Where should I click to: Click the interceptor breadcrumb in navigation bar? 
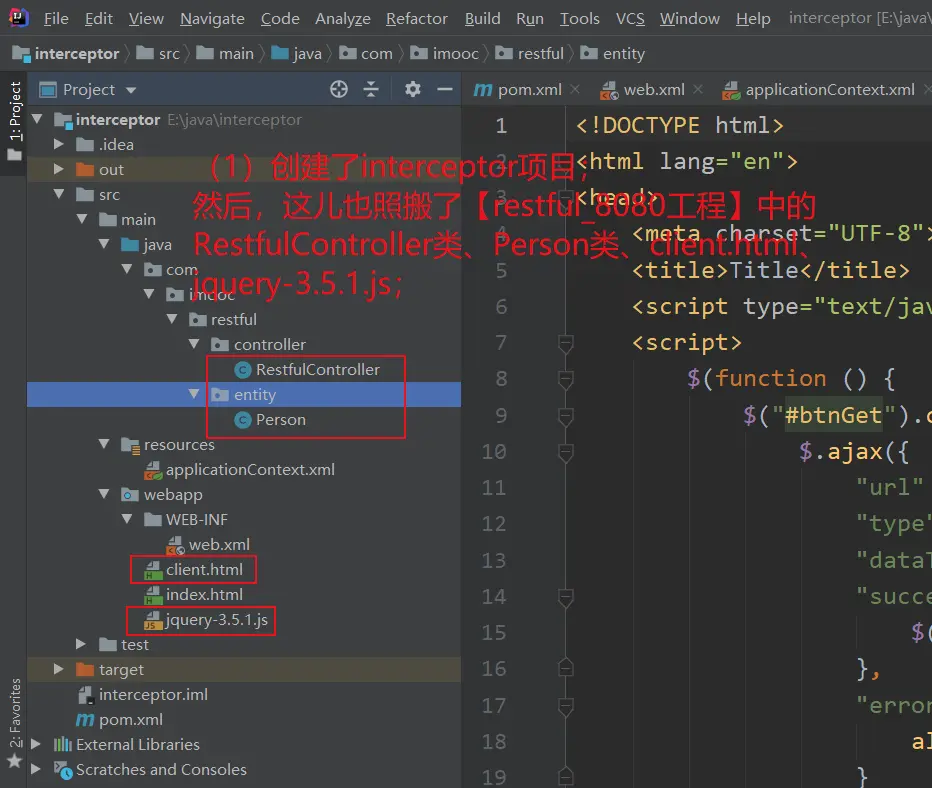(x=76, y=54)
